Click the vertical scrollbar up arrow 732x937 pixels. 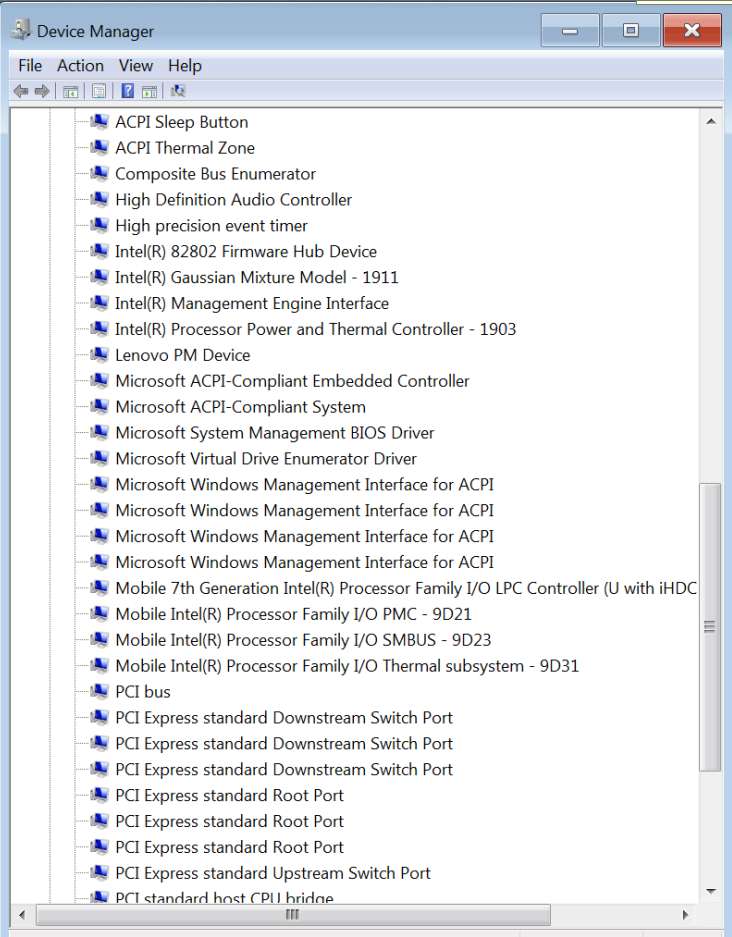point(710,121)
